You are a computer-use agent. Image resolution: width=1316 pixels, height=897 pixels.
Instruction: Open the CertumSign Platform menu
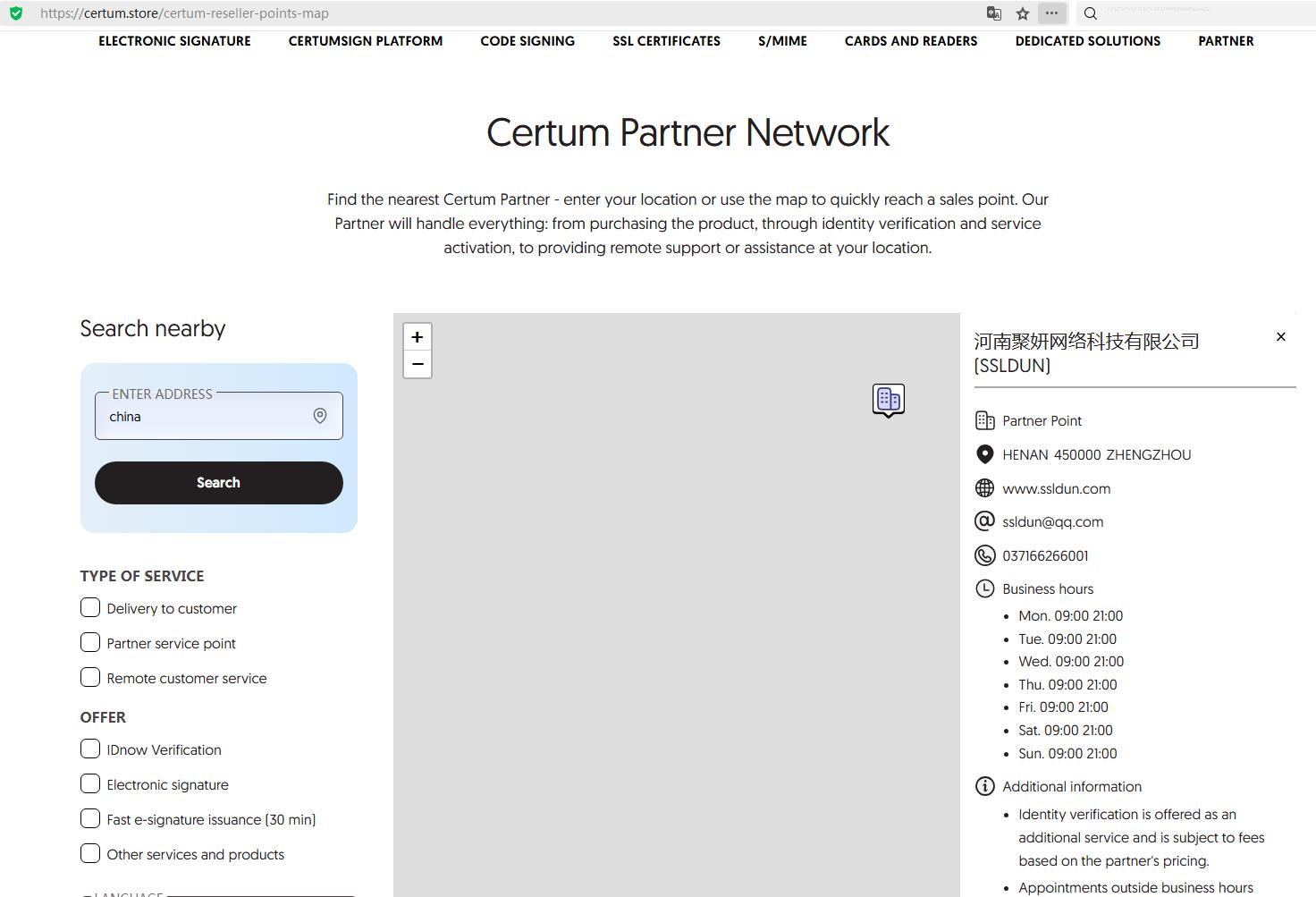[366, 41]
